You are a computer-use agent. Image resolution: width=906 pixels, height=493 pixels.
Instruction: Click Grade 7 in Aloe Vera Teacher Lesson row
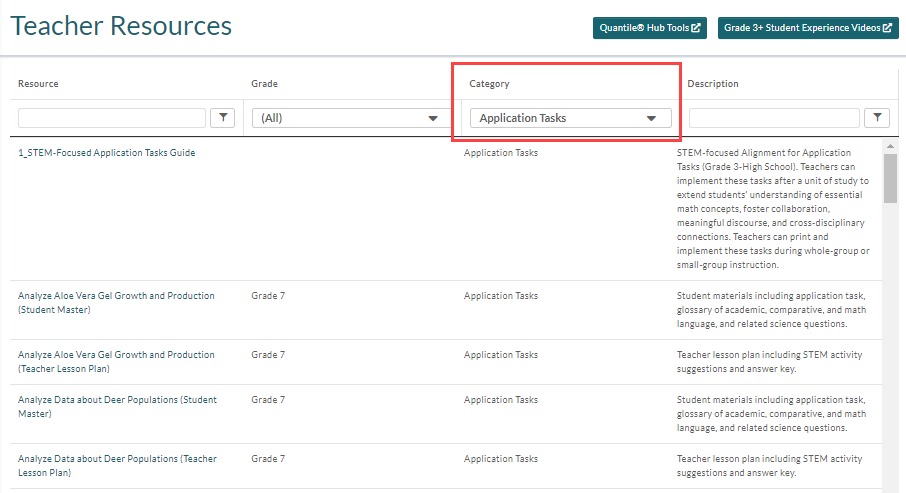tap(268, 354)
